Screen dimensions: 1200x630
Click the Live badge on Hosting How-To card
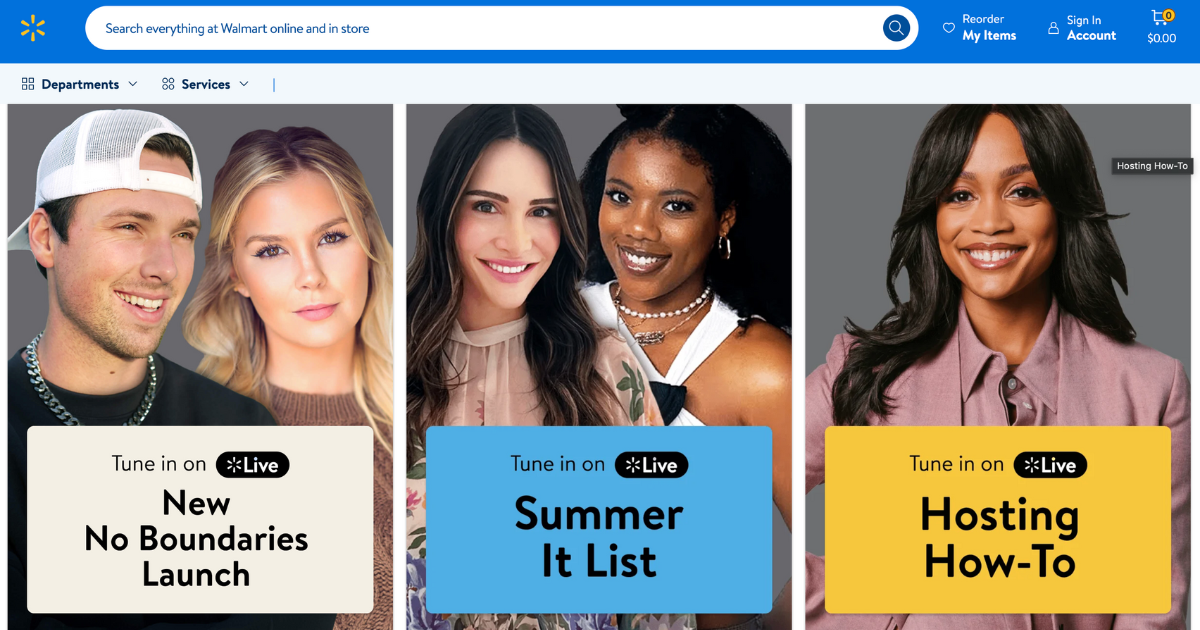tap(1050, 465)
